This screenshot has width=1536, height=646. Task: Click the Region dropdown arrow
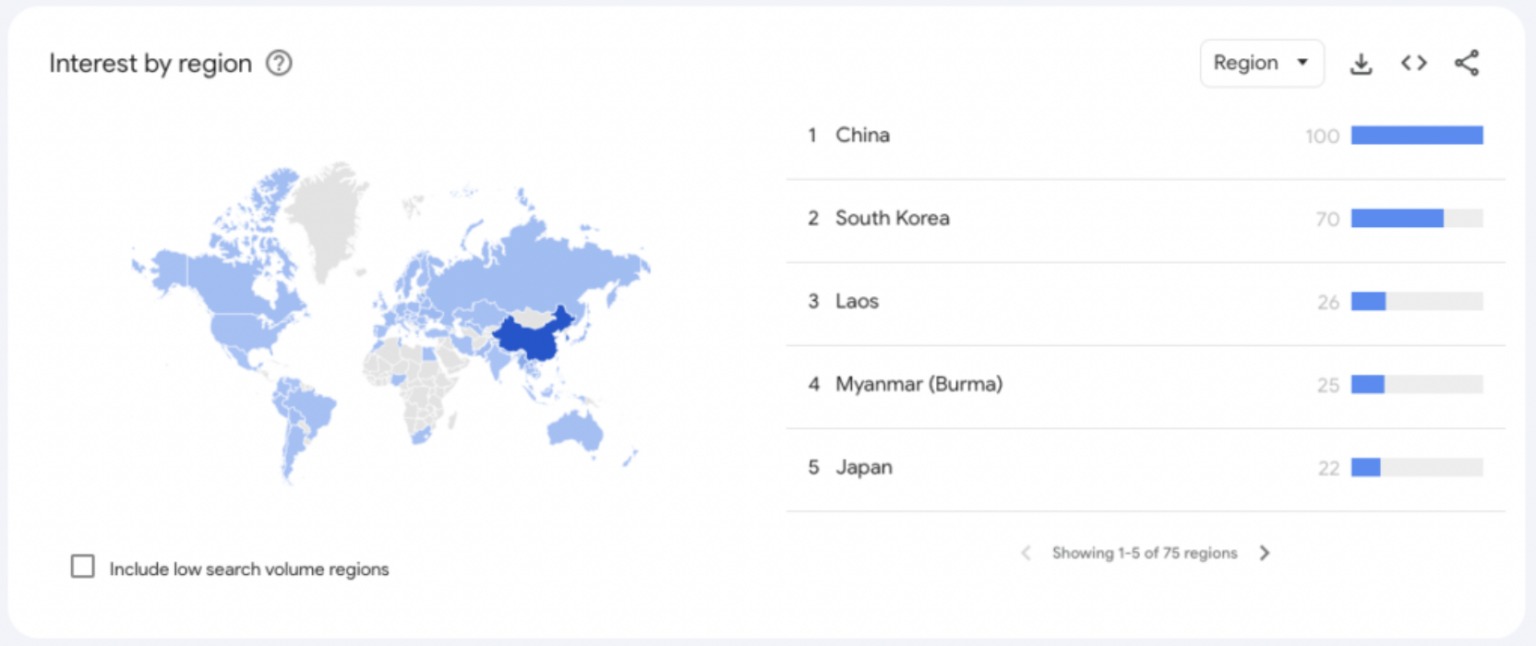tap(1302, 63)
